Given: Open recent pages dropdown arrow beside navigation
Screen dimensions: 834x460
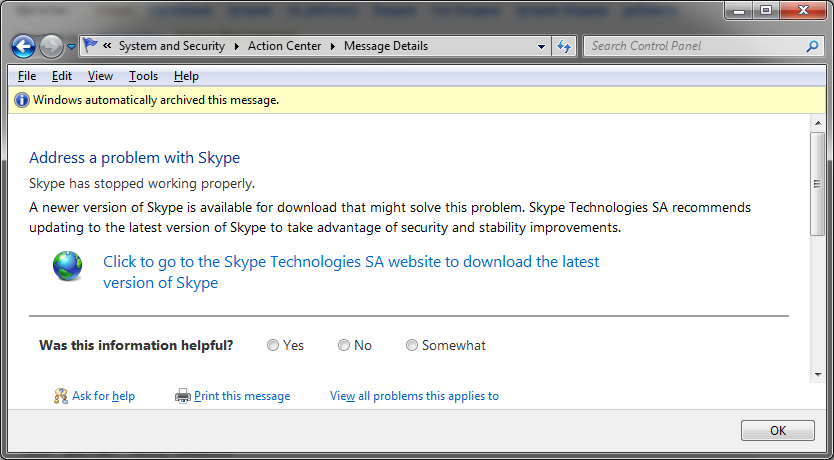Looking at the screenshot, I should (x=72, y=47).
